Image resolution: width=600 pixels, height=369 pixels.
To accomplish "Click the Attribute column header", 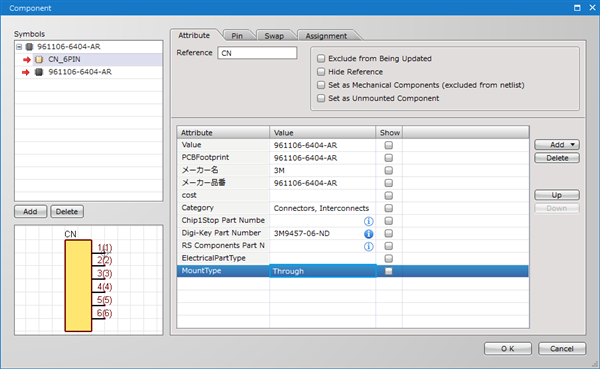I will coord(223,133).
